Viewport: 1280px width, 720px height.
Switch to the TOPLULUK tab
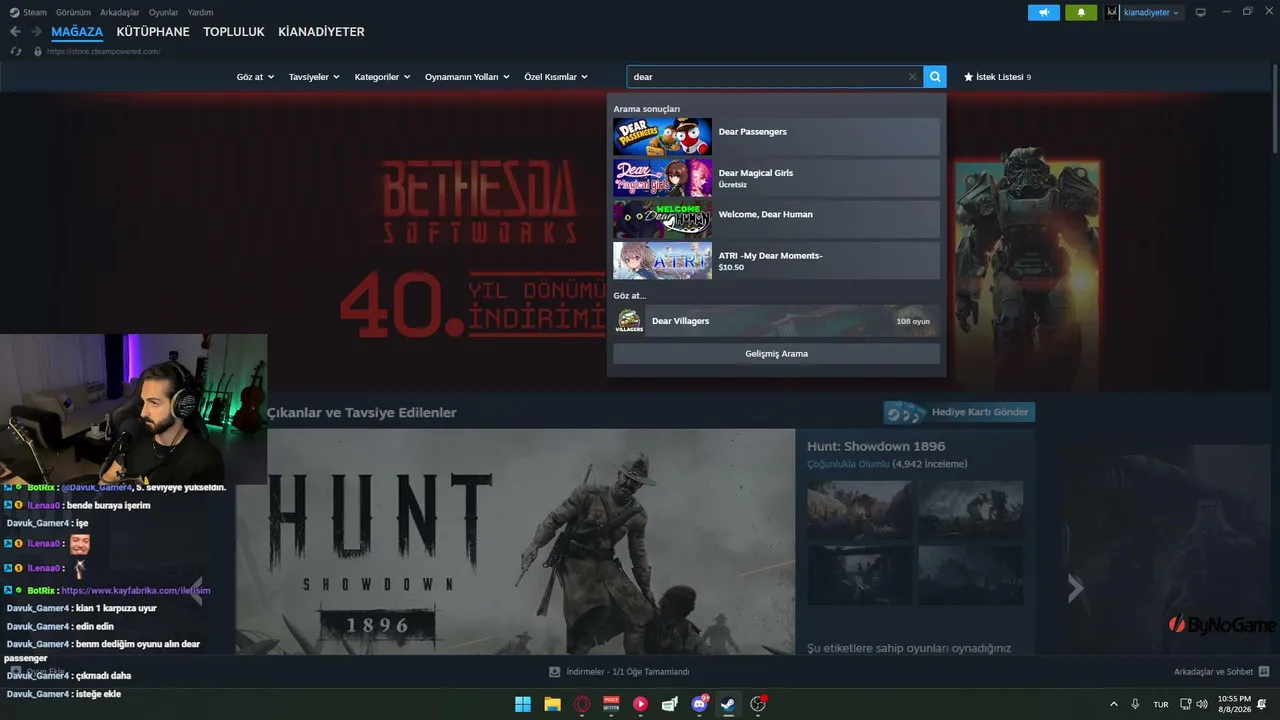tap(234, 32)
